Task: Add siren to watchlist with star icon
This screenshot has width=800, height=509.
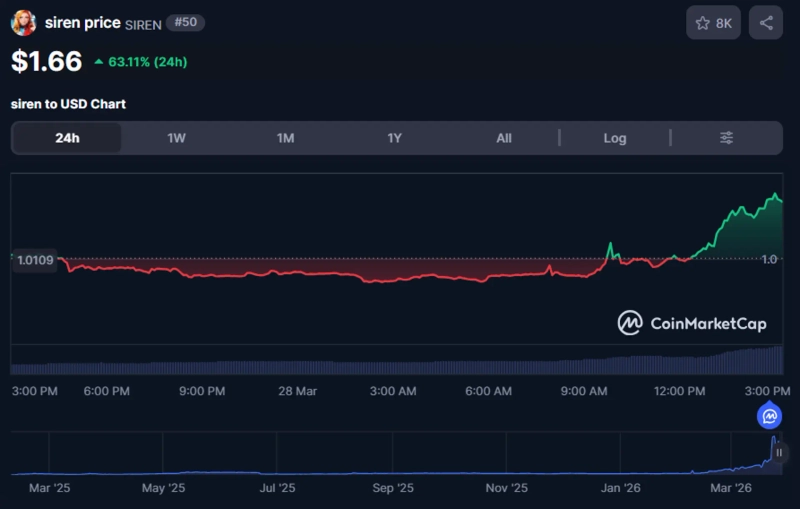Action: pos(713,23)
